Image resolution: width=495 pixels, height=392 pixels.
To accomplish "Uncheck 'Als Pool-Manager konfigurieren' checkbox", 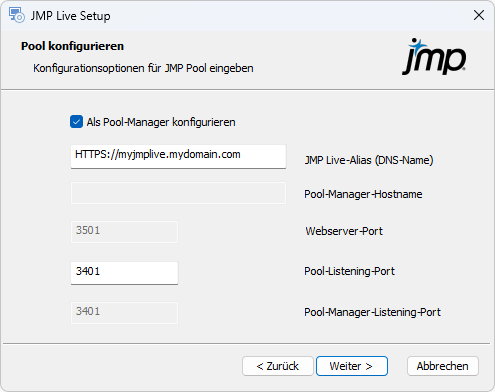I will (x=76, y=122).
